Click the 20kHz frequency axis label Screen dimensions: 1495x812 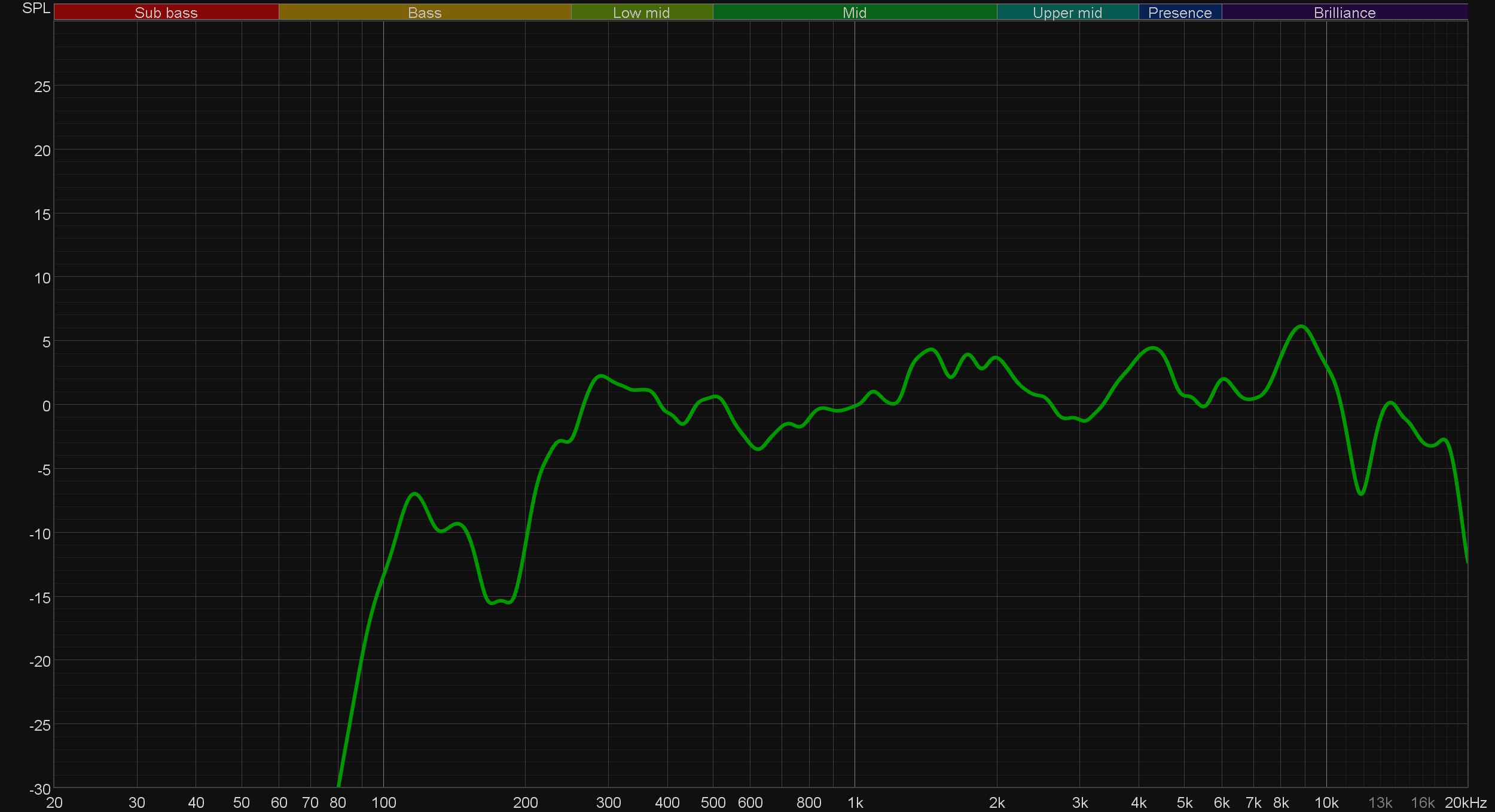click(x=1465, y=802)
